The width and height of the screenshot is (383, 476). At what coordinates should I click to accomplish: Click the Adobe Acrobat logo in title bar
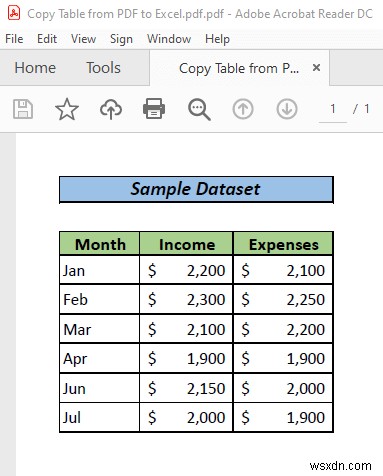click(x=14, y=14)
